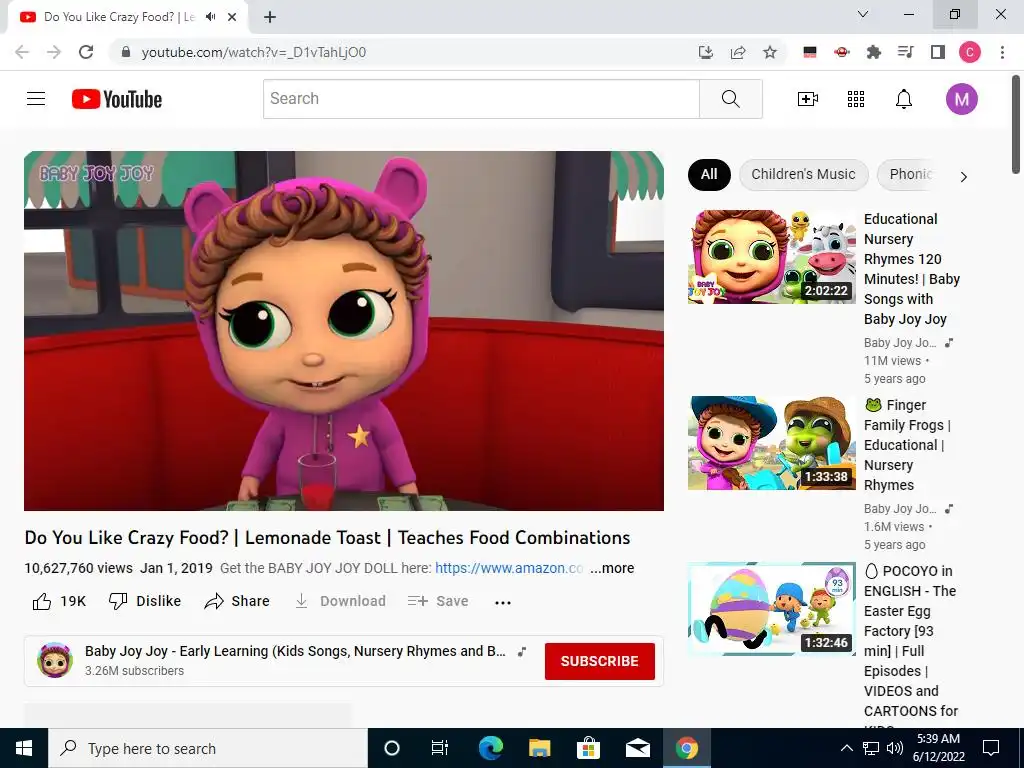
Task: Select the Children's Music chip
Action: [x=803, y=174]
